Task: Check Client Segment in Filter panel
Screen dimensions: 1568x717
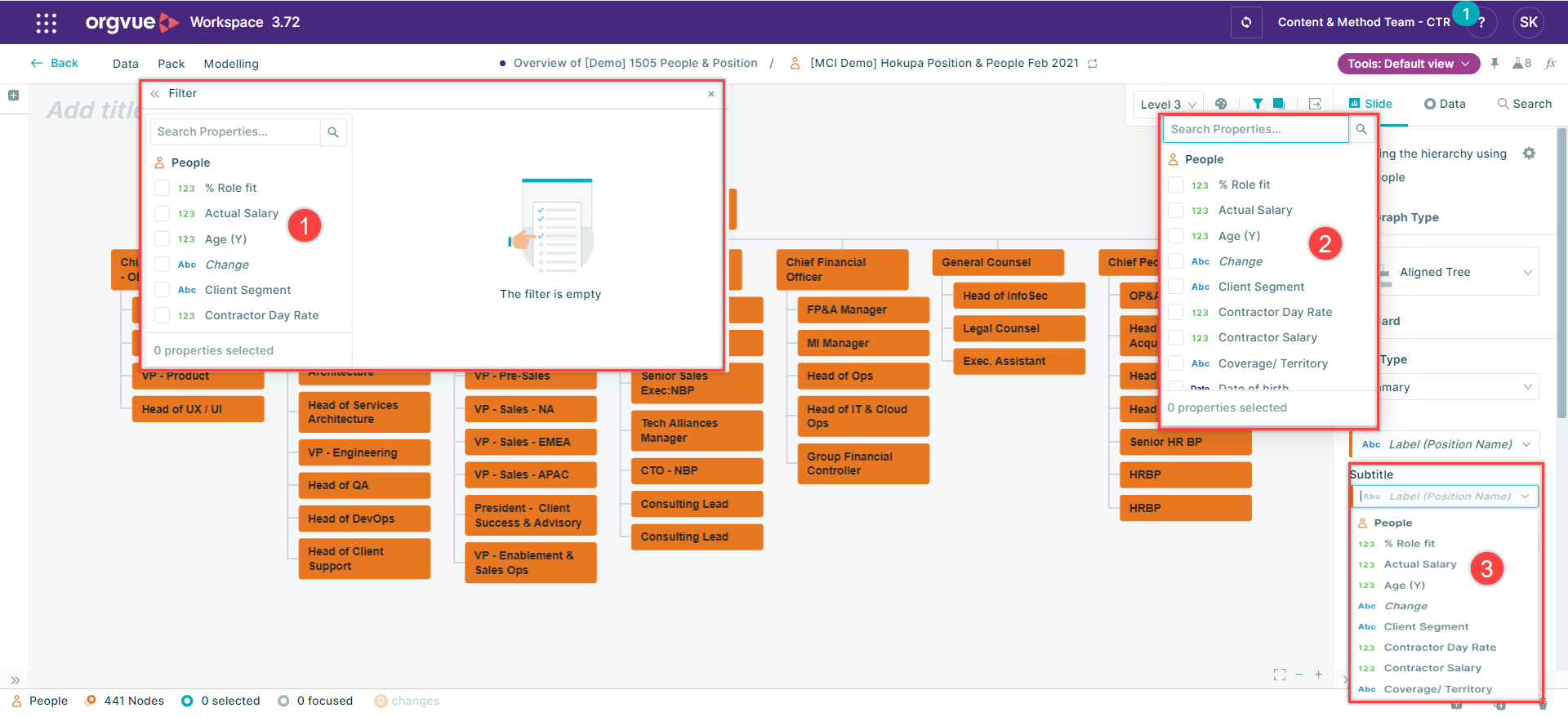Action: [162, 290]
